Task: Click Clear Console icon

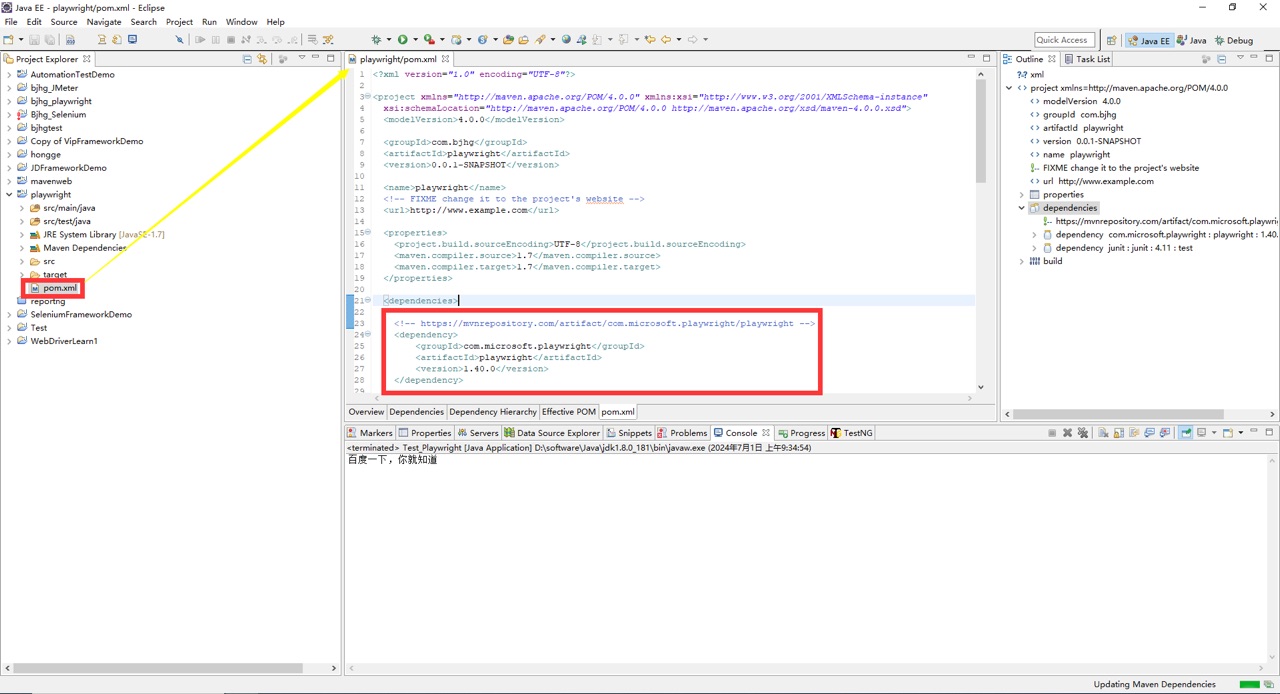Action: click(x=1103, y=433)
